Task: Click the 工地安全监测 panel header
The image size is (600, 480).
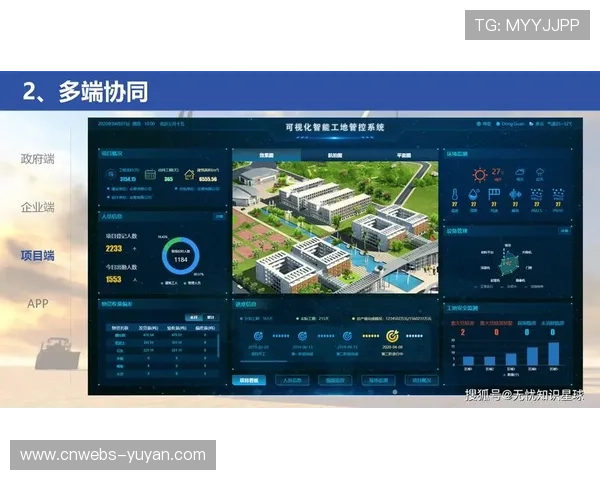Action: (462, 308)
